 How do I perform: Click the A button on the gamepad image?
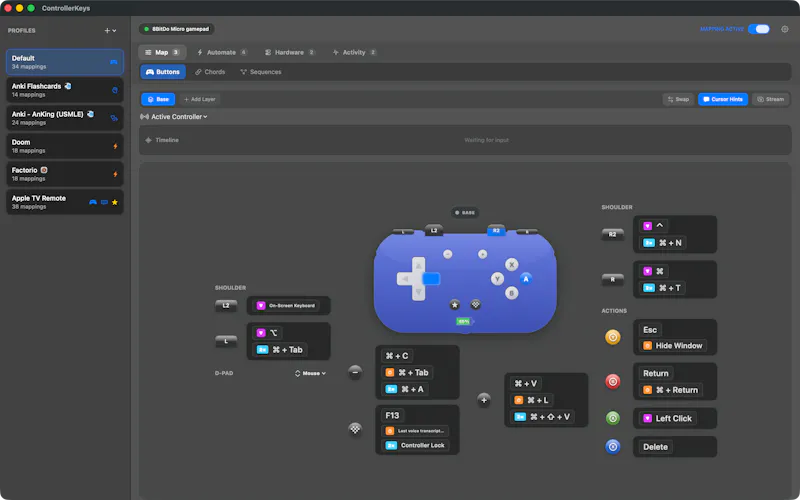pyautogui.click(x=526, y=279)
